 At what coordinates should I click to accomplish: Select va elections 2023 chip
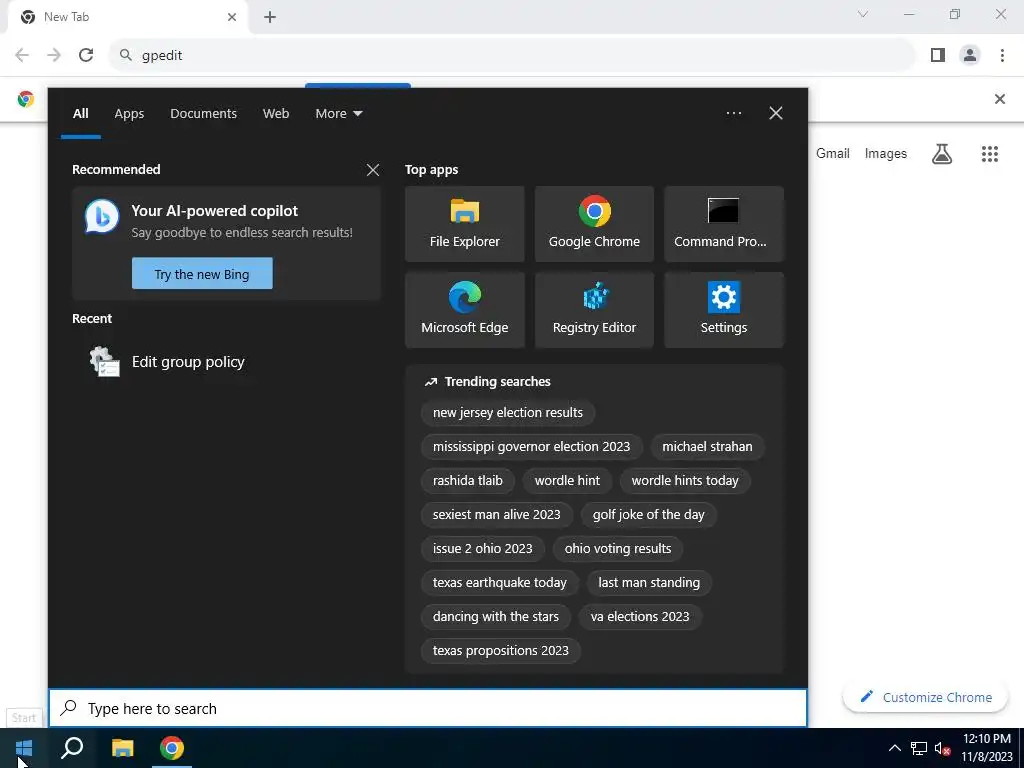[639, 616]
